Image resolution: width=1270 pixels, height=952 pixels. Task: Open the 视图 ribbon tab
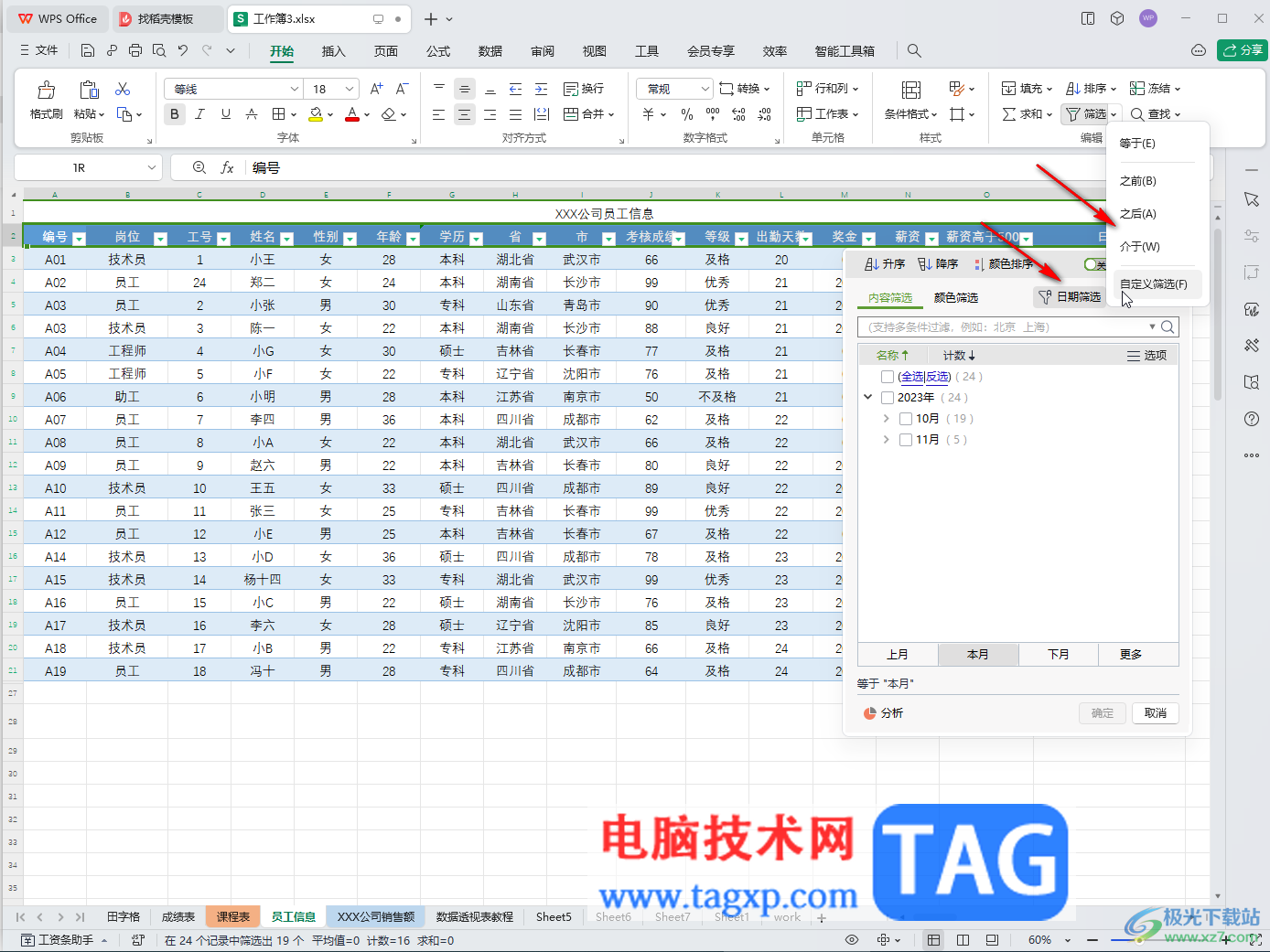(595, 51)
